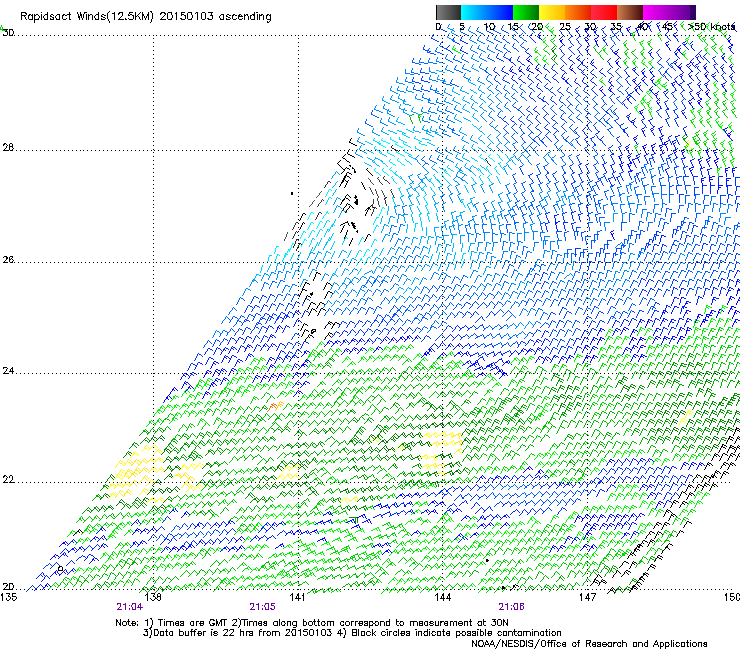Click the brown 35-40 knots legend swatch
The height and width of the screenshot is (650, 740).
630,12
